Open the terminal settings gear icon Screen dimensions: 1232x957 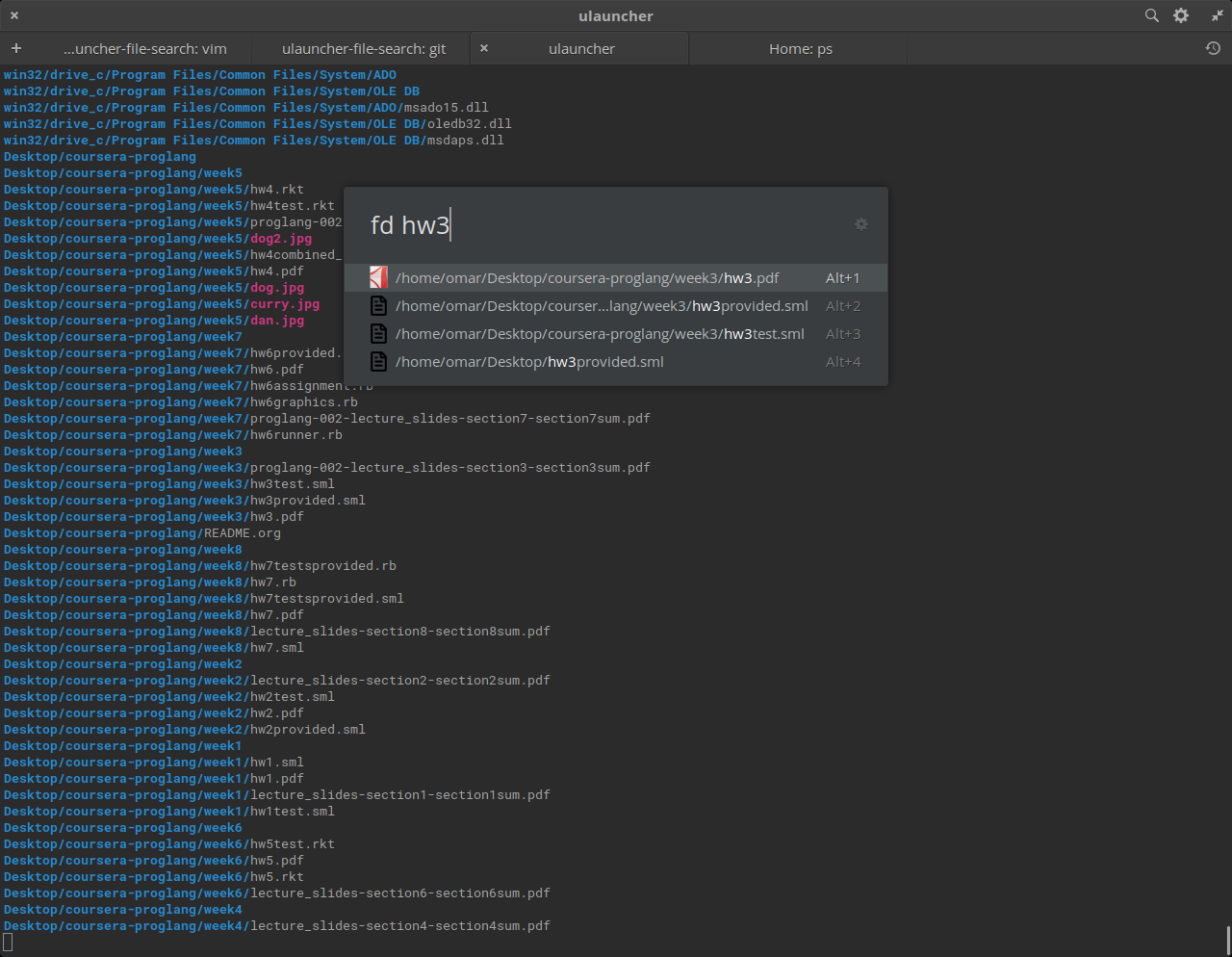(x=1181, y=15)
